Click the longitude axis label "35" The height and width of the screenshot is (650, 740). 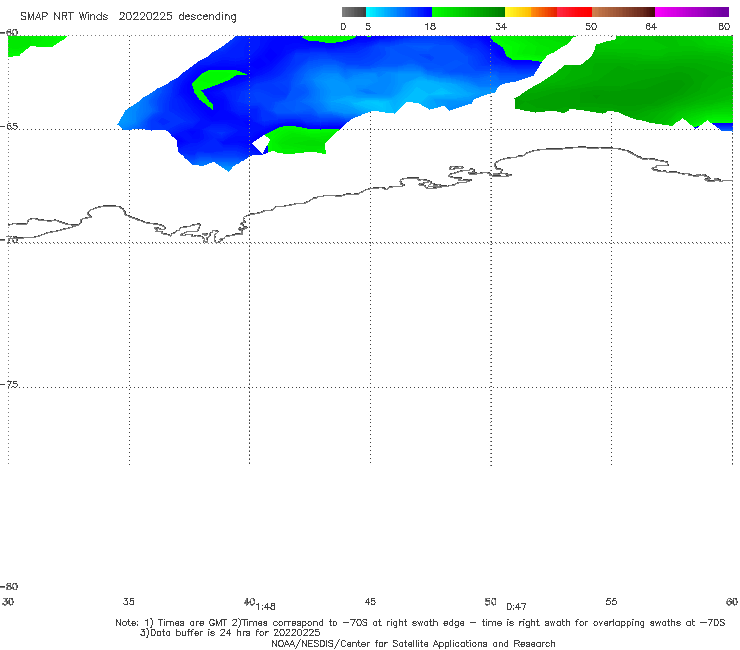(129, 602)
